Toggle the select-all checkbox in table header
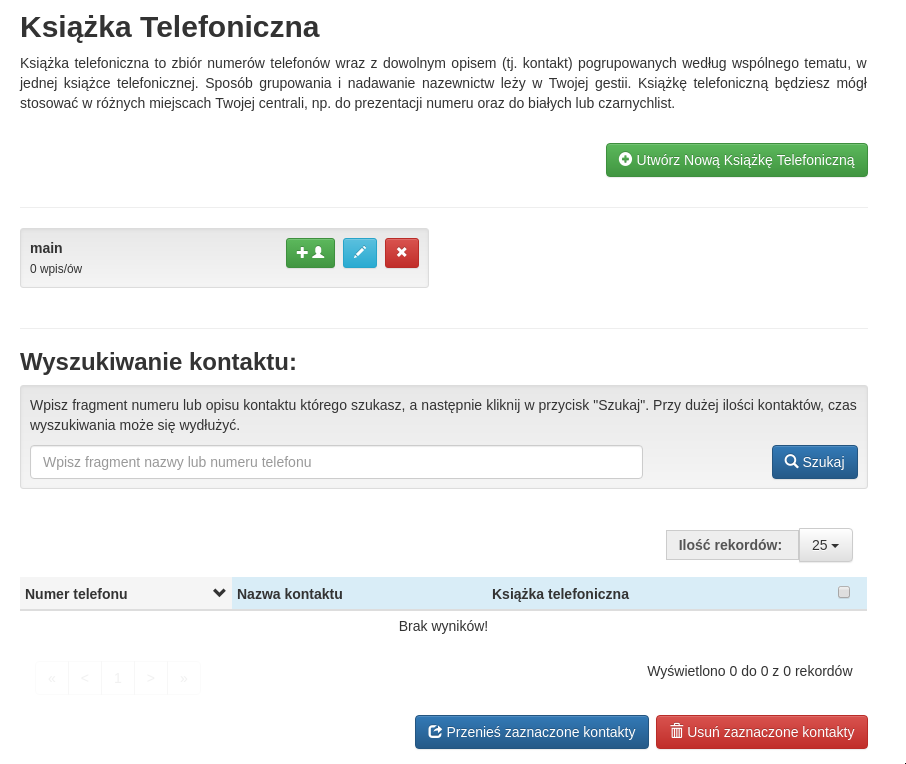Screen dimensions: 906x764 [844, 592]
